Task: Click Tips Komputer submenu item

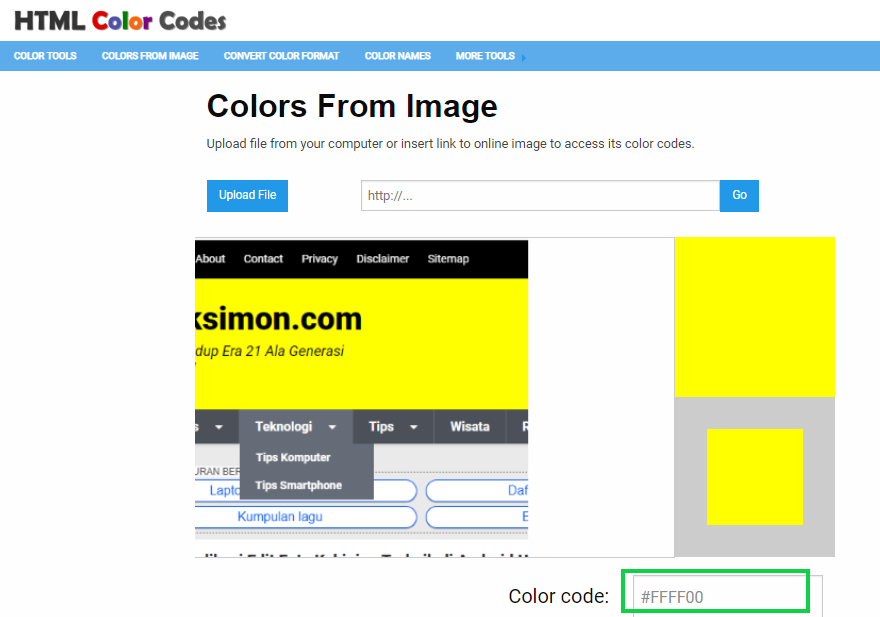Action: tap(293, 458)
